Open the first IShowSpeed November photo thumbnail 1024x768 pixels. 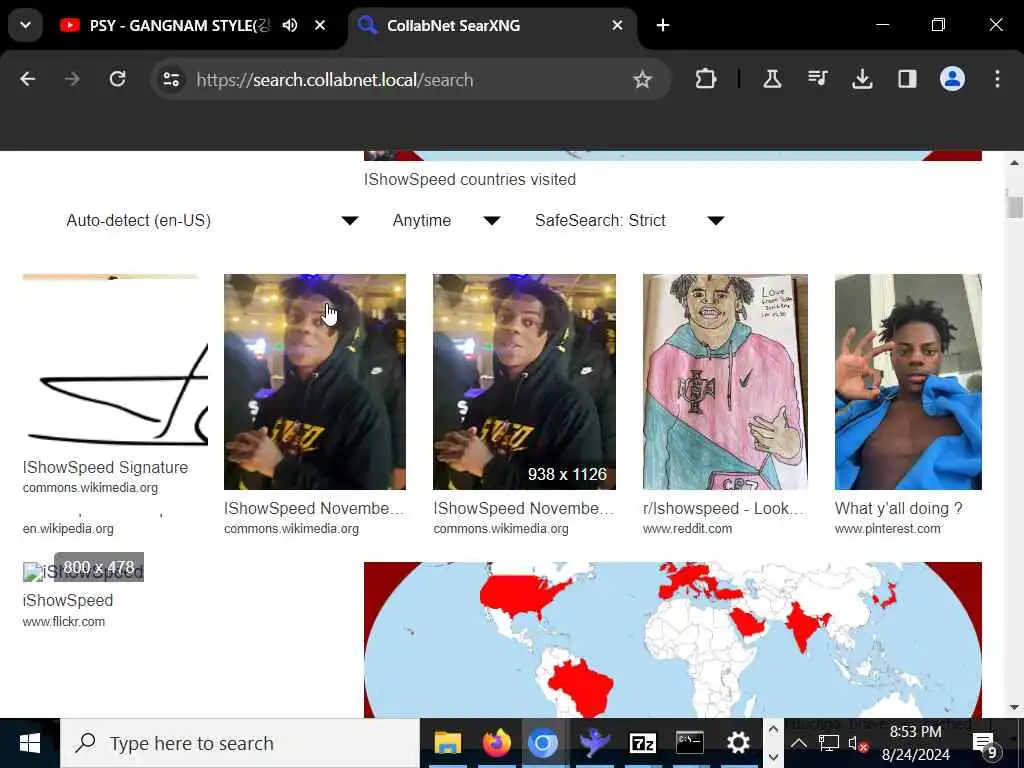(315, 381)
